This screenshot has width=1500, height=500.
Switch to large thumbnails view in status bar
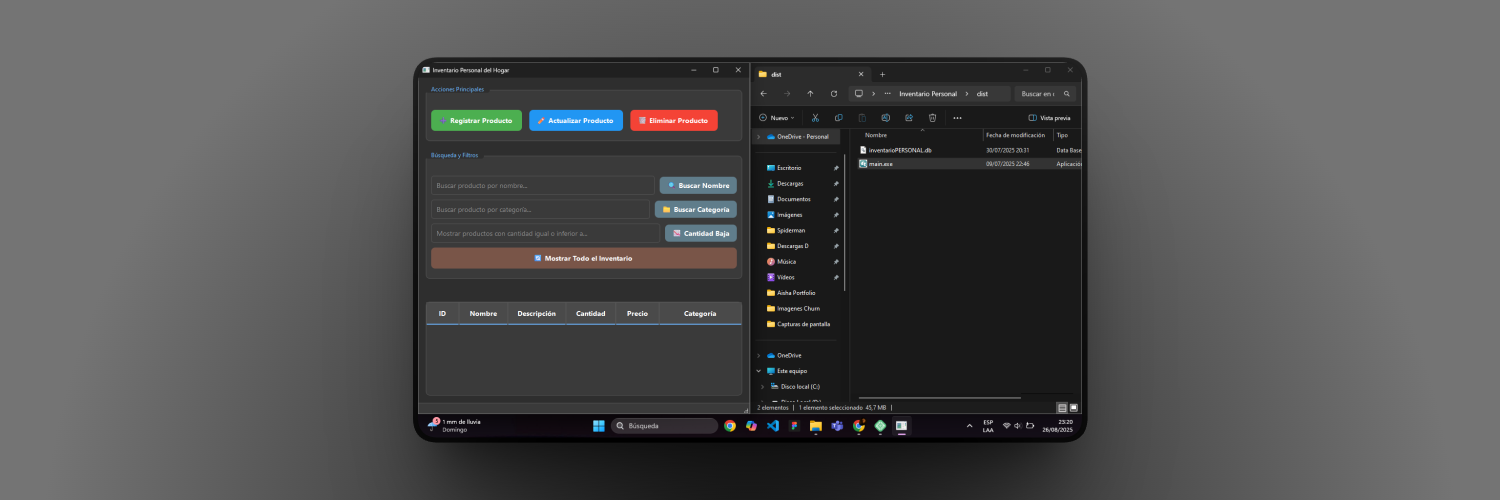(1074, 408)
